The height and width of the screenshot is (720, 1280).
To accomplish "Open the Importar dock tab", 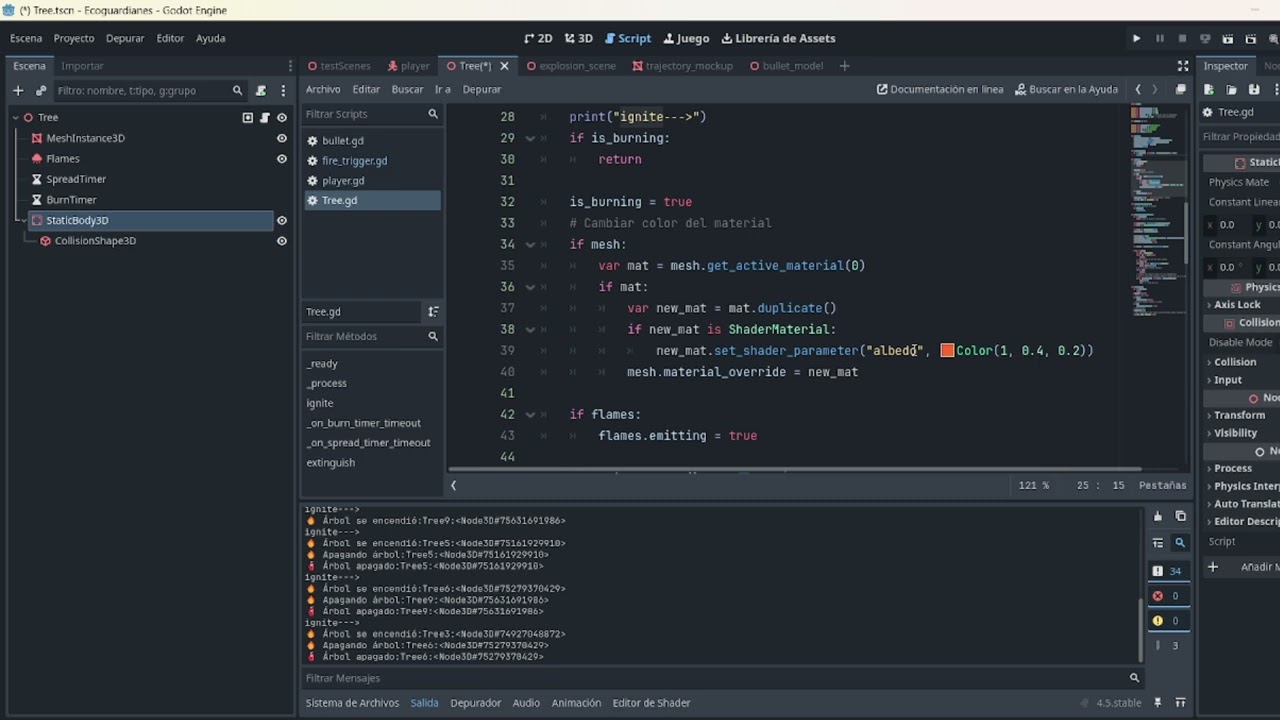I will coord(82,66).
